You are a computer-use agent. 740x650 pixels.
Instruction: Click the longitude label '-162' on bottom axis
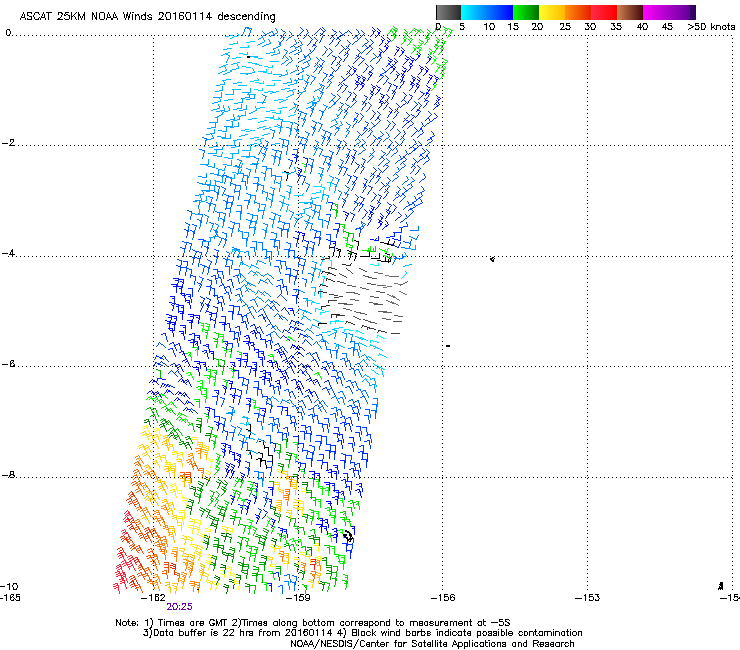click(x=153, y=598)
